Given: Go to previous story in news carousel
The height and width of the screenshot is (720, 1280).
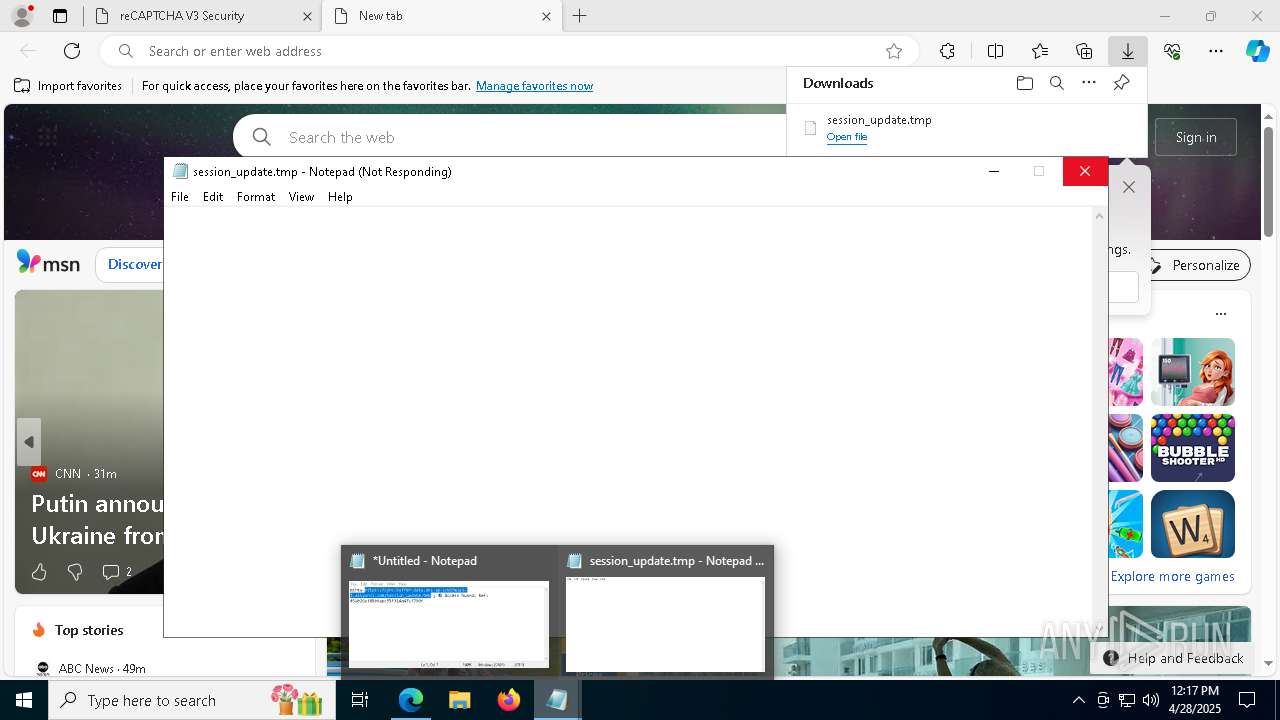Looking at the screenshot, I should coord(29,442).
